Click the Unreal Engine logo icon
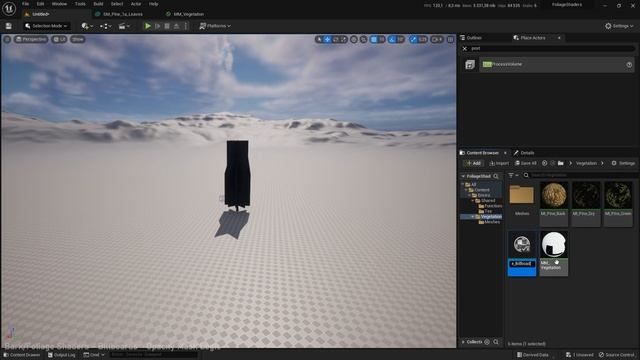640x360 pixels. (9, 8)
